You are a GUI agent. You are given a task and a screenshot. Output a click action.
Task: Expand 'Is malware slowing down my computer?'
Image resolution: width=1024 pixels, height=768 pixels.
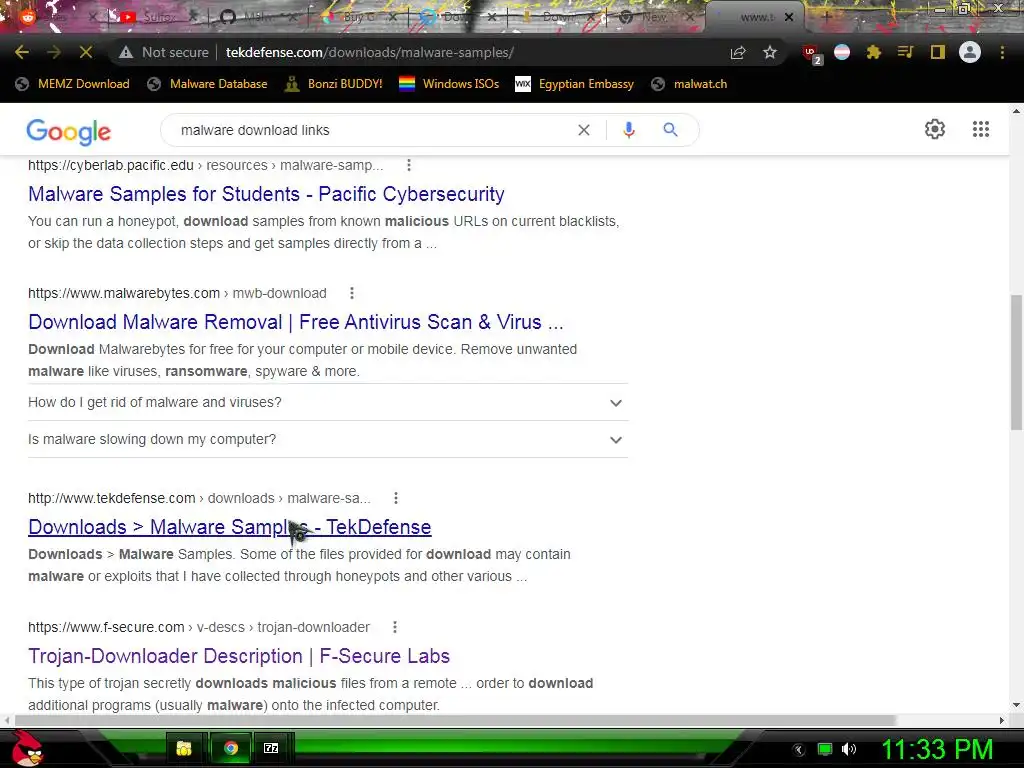(x=328, y=439)
